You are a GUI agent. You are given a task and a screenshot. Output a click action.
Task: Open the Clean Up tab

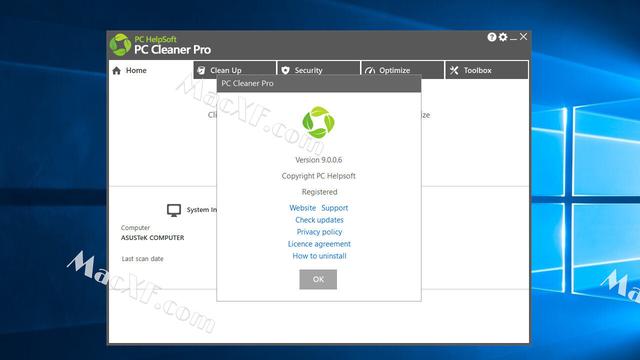(x=235, y=69)
